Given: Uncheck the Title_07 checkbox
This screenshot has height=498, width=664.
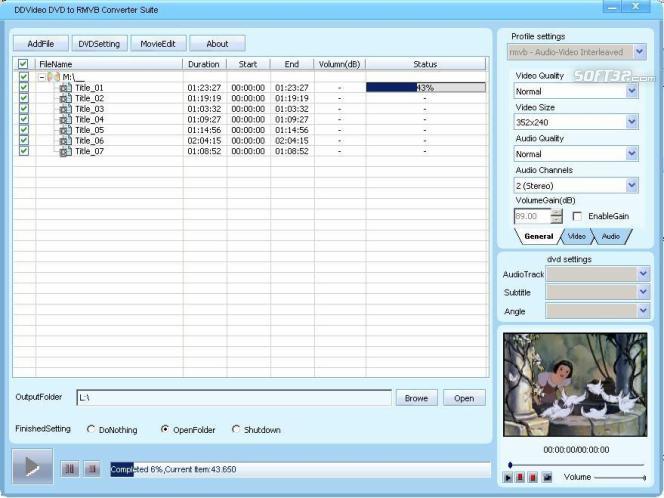Looking at the screenshot, I should pos(24,151).
